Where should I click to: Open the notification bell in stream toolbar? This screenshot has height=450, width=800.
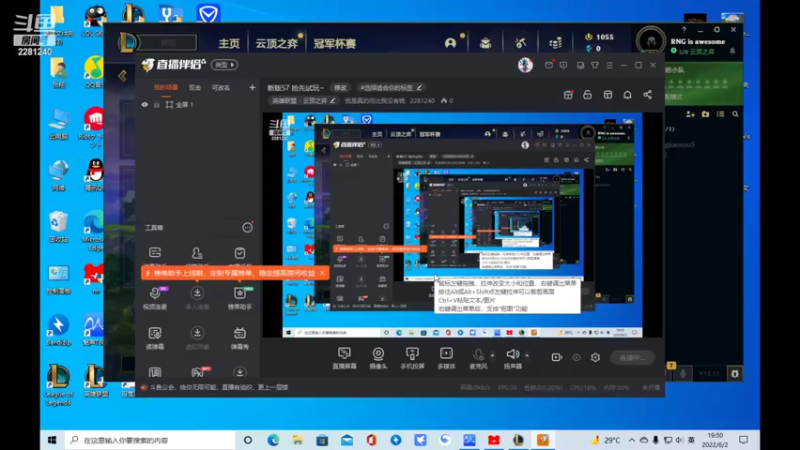tap(627, 95)
